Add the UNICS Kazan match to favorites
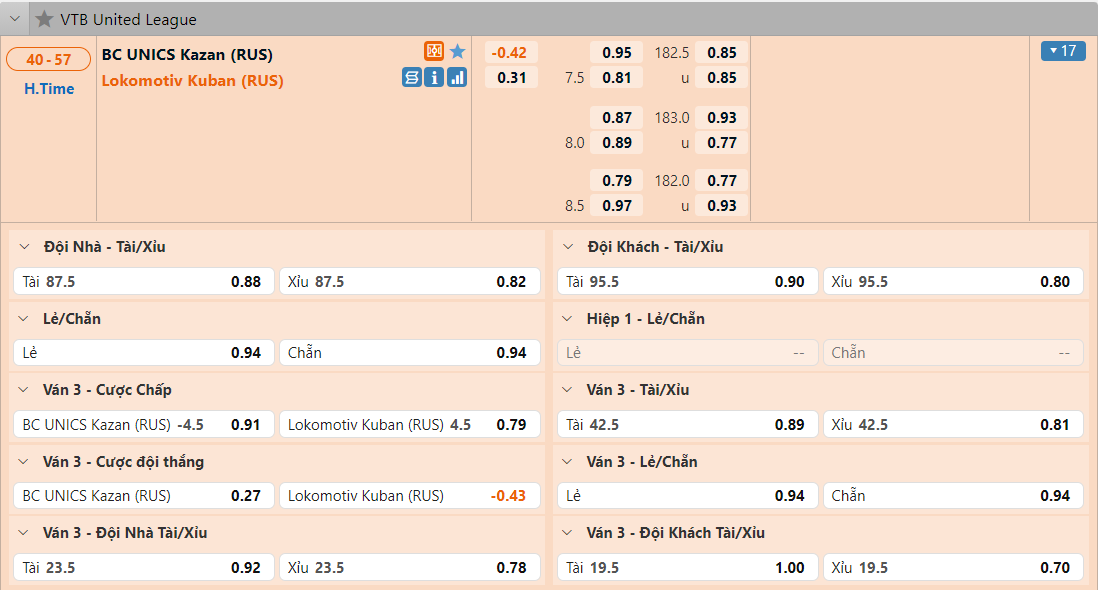The height and width of the screenshot is (590, 1098). [x=458, y=52]
